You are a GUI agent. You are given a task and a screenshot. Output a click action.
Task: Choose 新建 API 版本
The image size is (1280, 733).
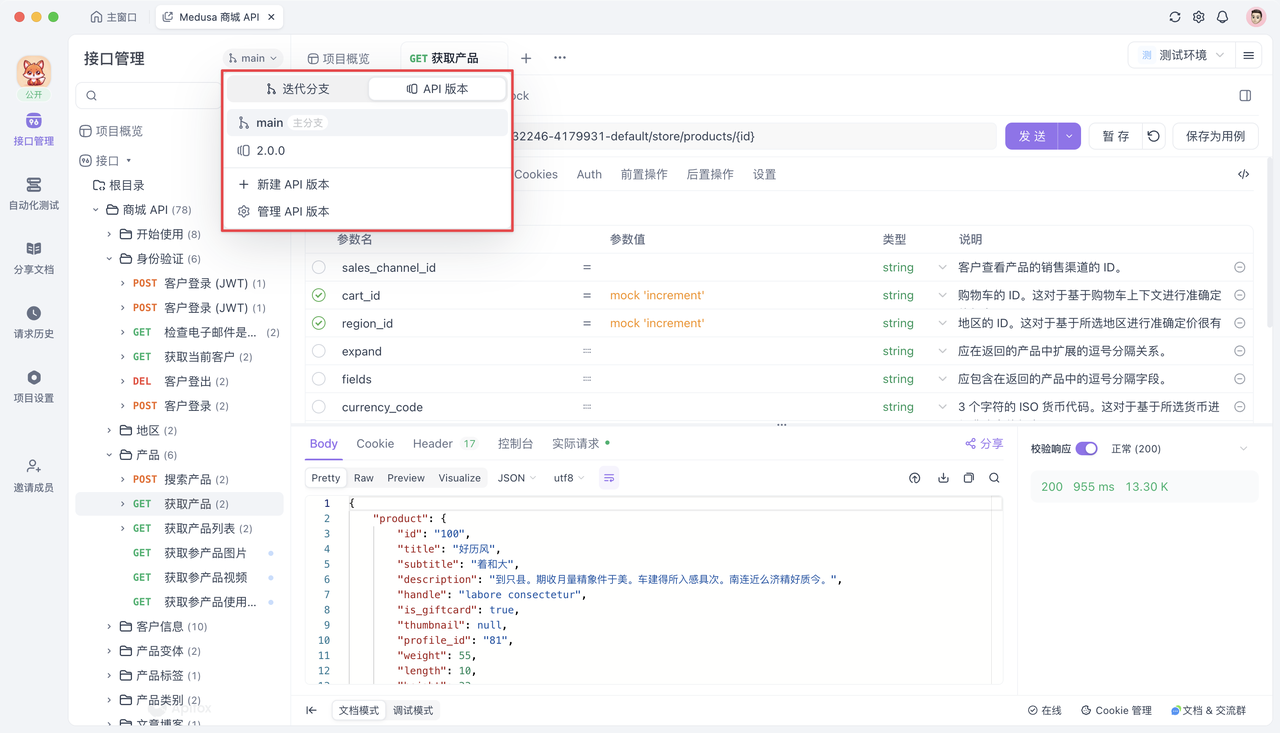tap(368, 184)
